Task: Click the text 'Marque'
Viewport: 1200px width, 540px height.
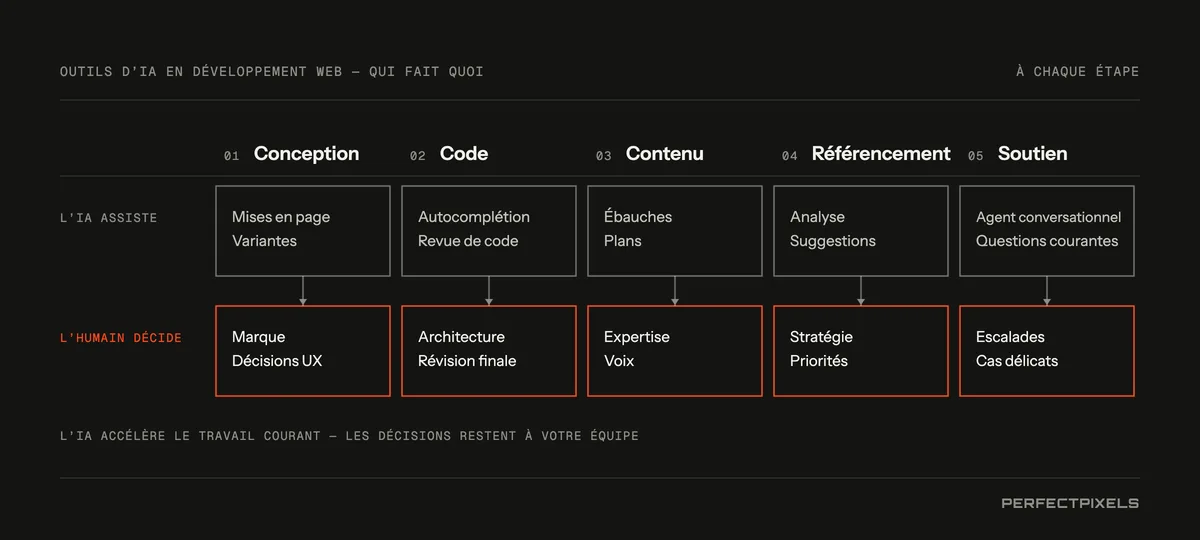Action: pos(259,337)
